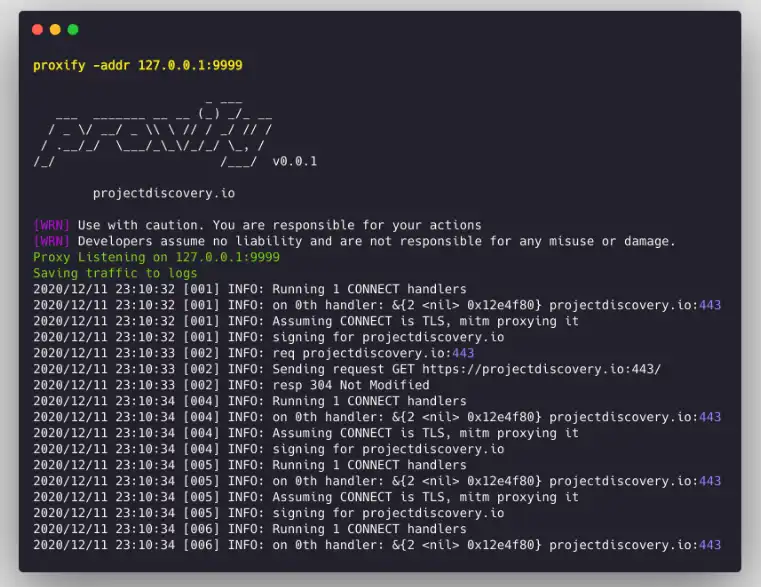Select [004] 'signing for projectdiscovery.io' log line

pos(268,449)
